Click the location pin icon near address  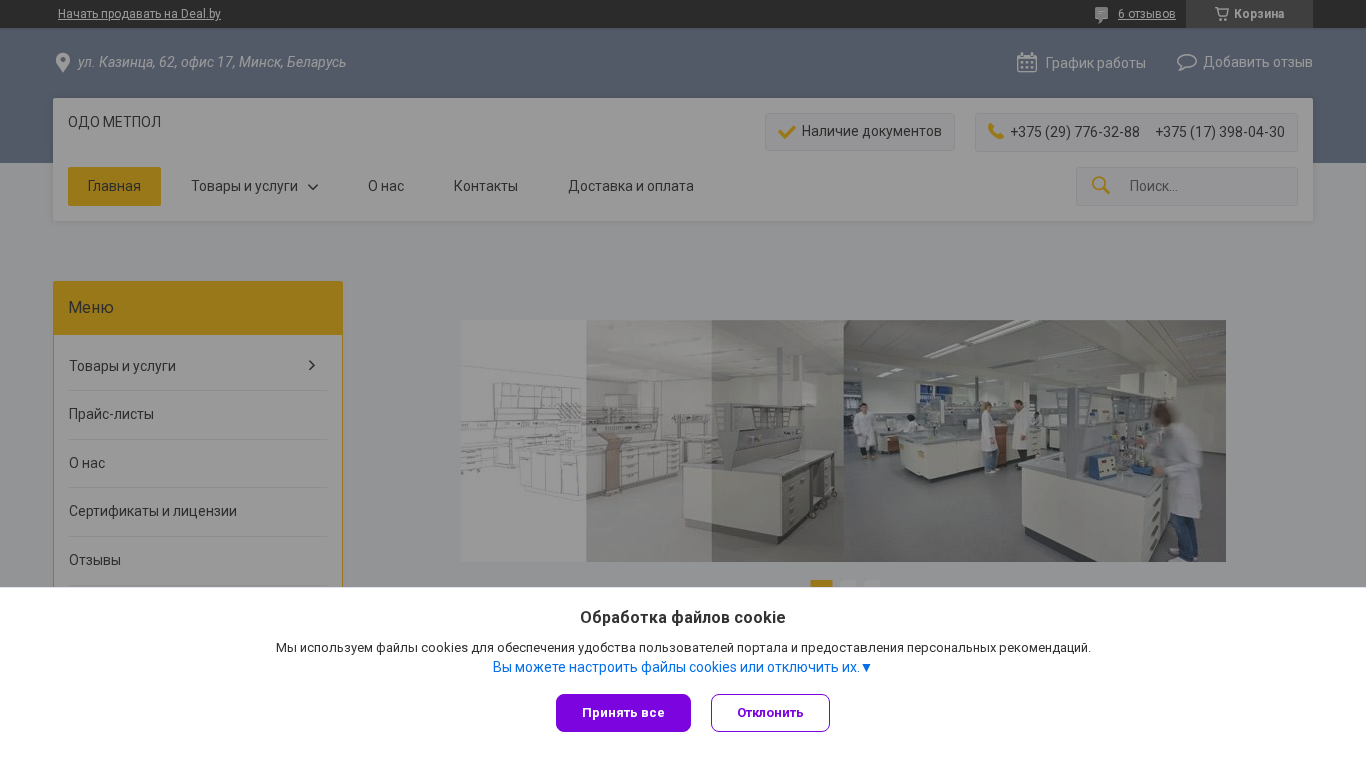pyautogui.click(x=63, y=63)
